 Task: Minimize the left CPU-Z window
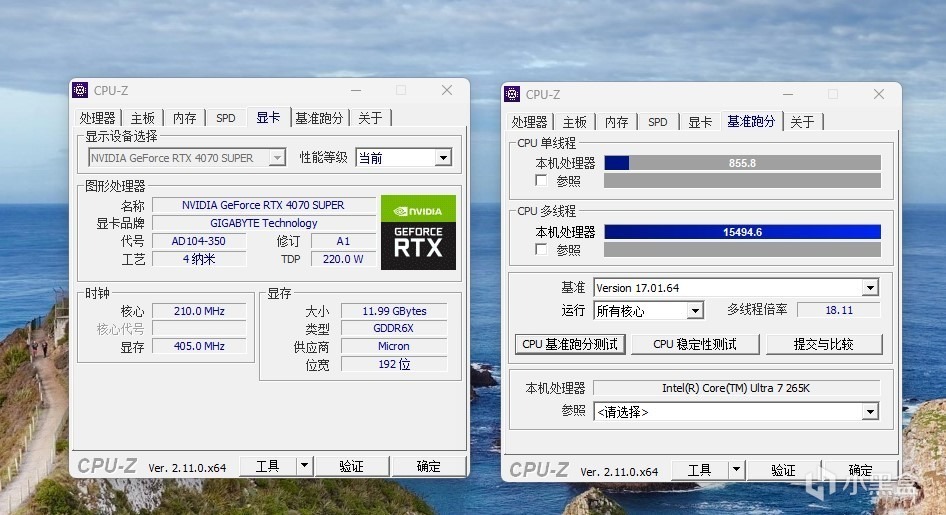click(x=356, y=90)
